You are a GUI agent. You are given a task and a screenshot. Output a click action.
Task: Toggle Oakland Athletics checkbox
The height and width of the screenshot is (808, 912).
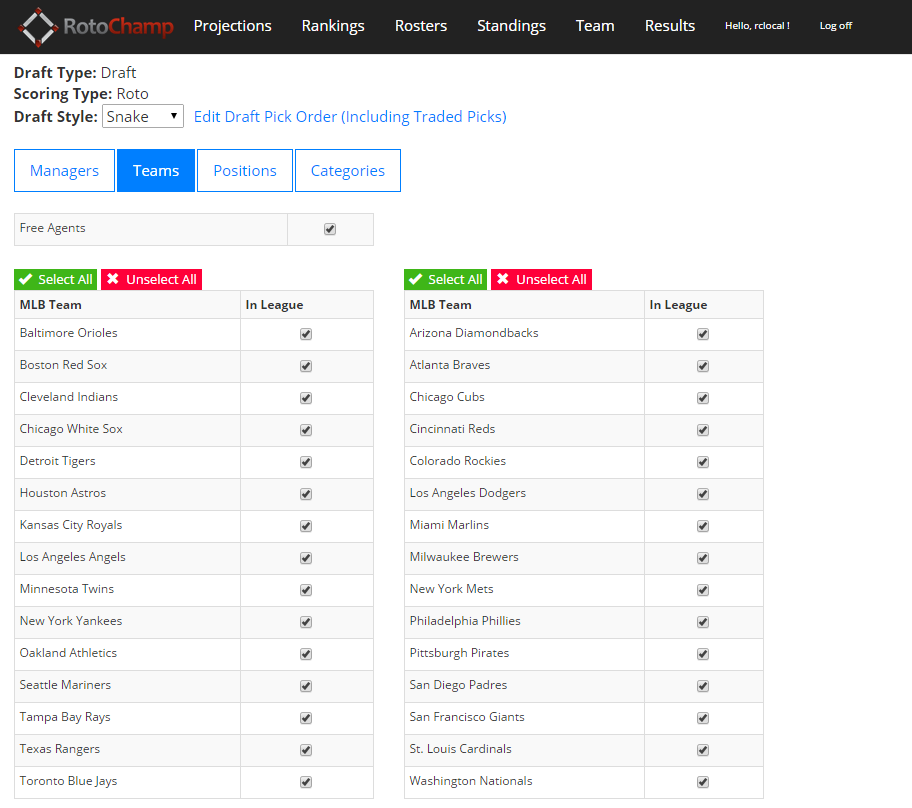coord(306,654)
